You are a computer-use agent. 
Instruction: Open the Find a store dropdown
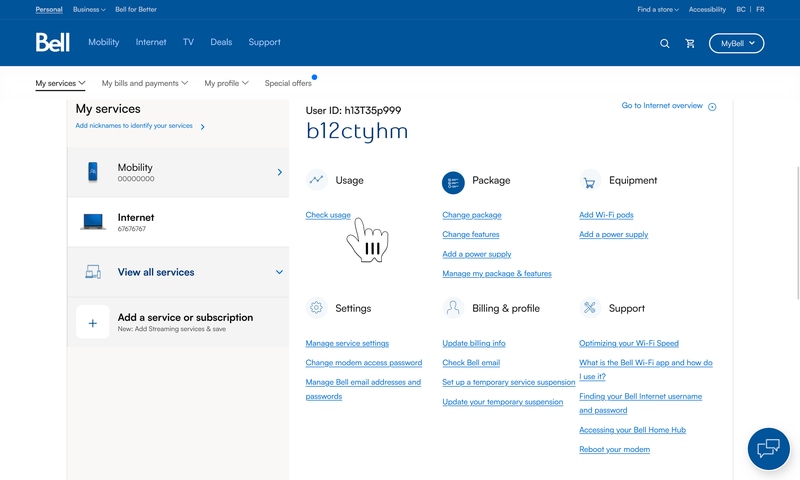[658, 9]
